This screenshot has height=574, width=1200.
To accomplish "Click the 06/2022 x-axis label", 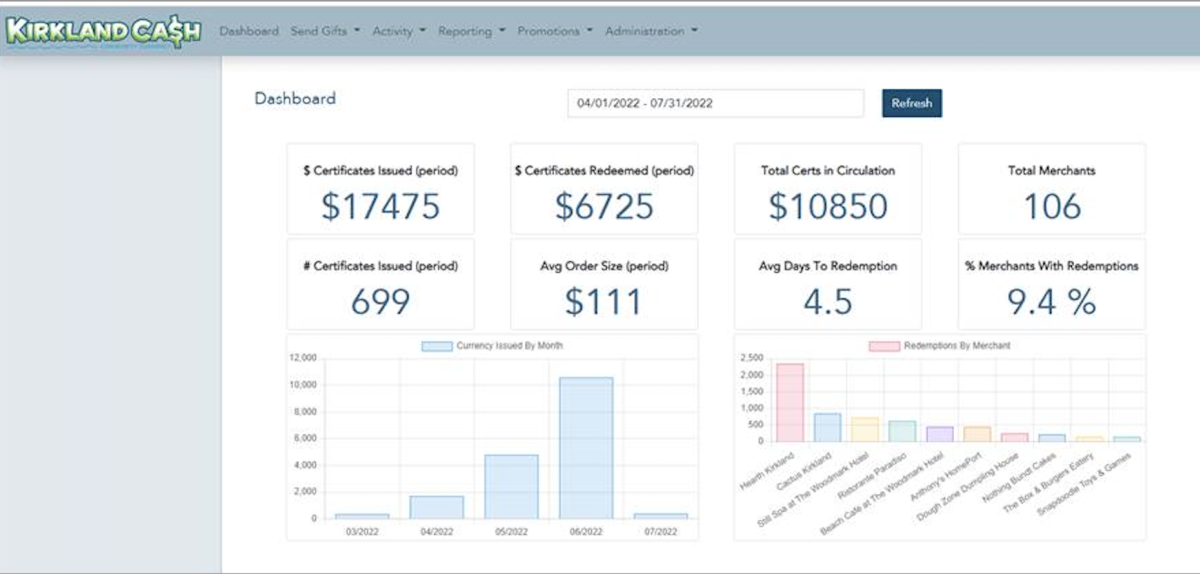I will [x=586, y=533].
